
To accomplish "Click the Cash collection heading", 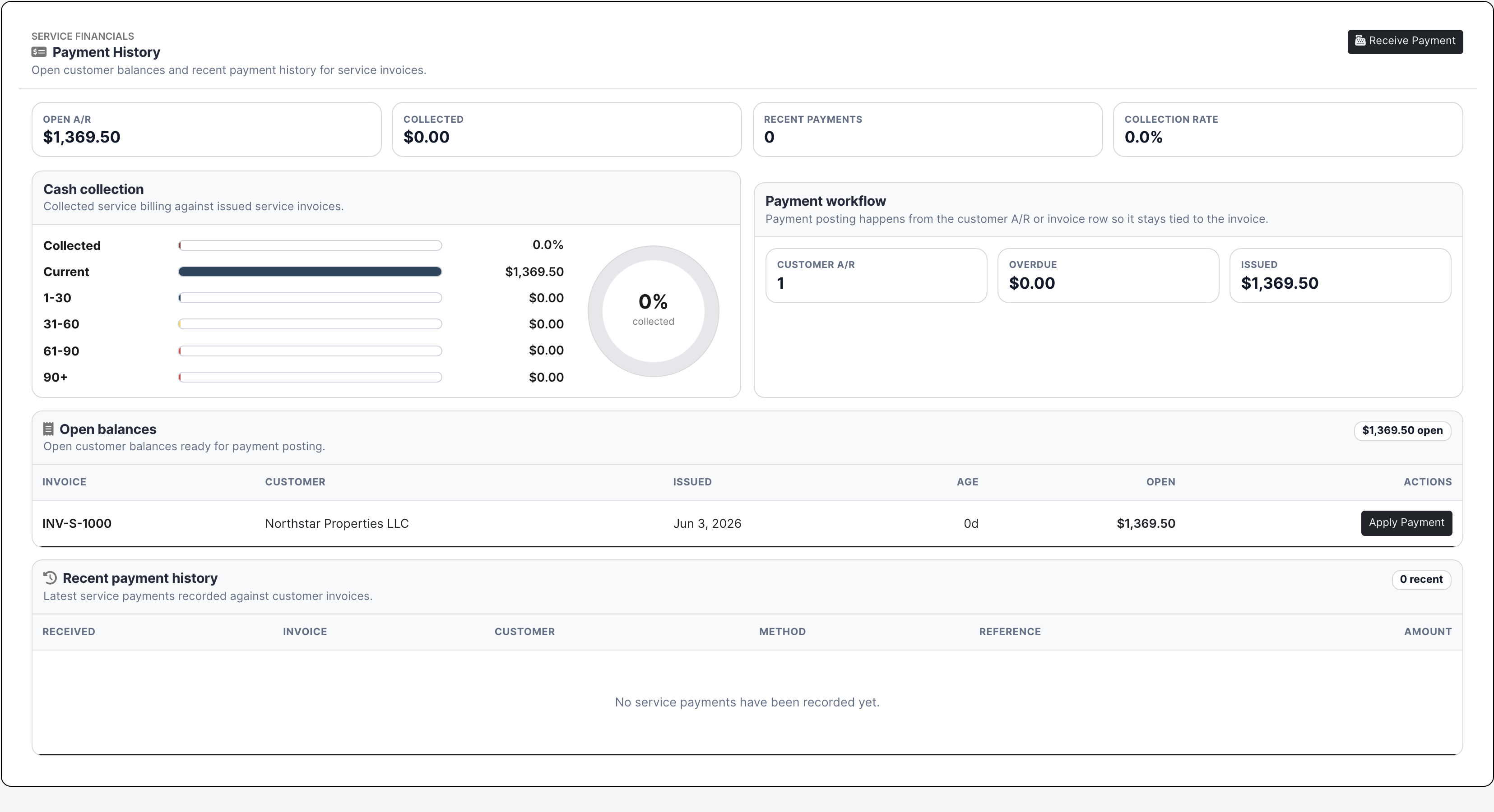I will (x=93, y=189).
